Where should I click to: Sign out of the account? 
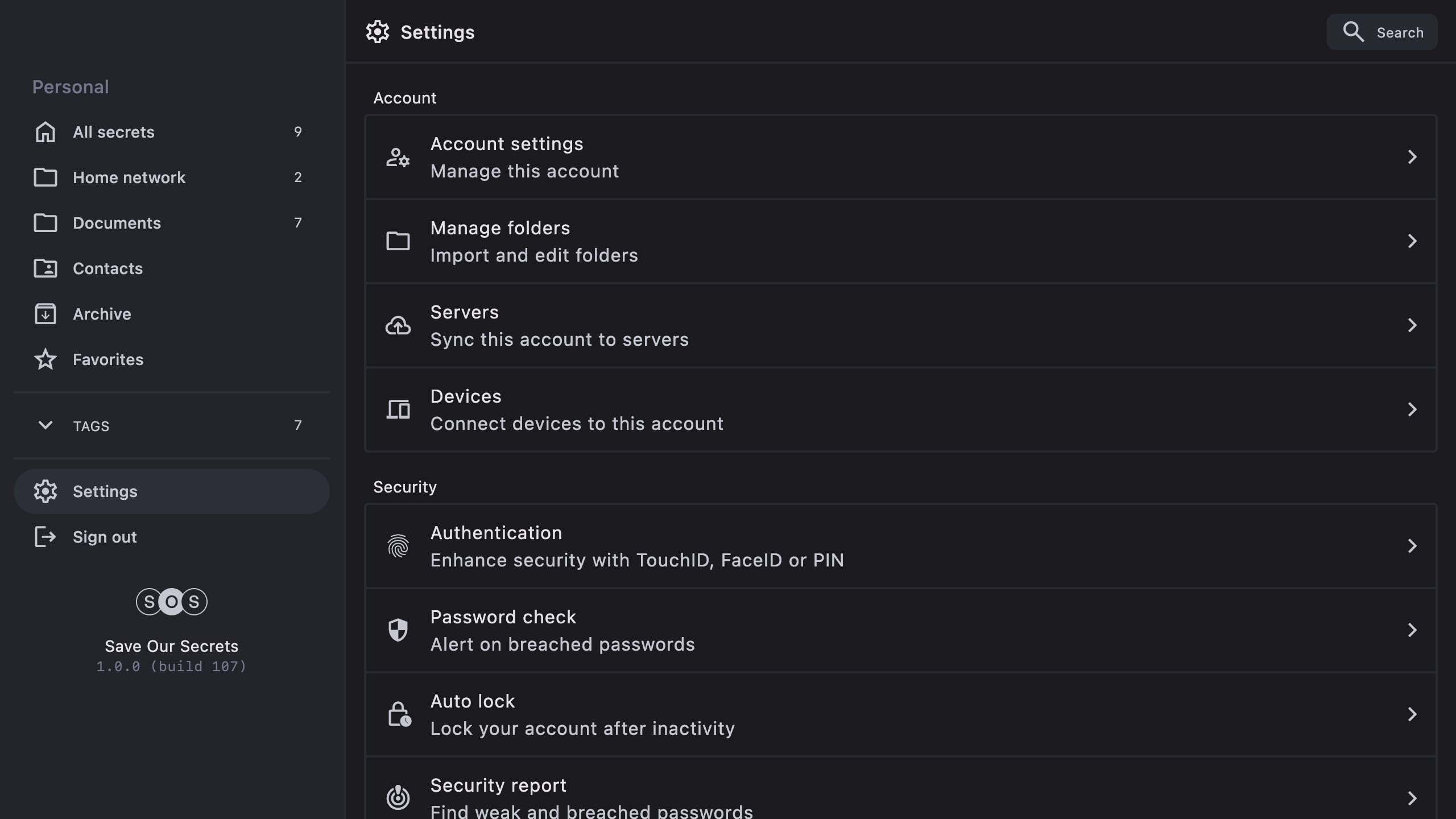(x=105, y=537)
